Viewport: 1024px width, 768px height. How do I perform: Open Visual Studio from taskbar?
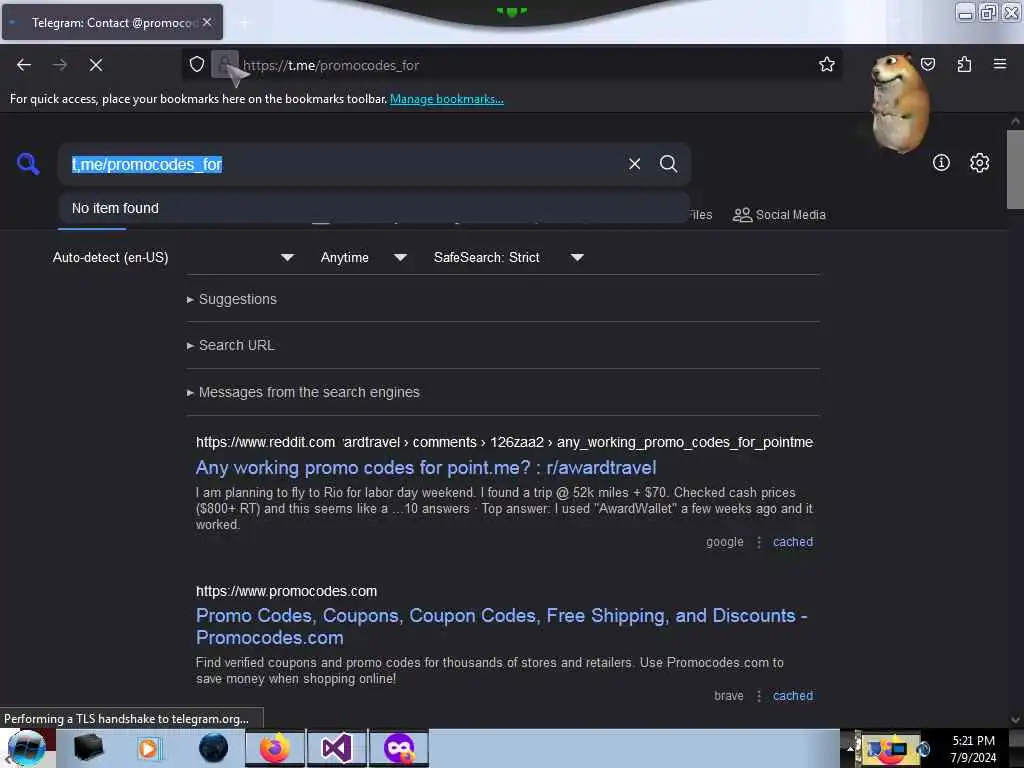[x=337, y=748]
